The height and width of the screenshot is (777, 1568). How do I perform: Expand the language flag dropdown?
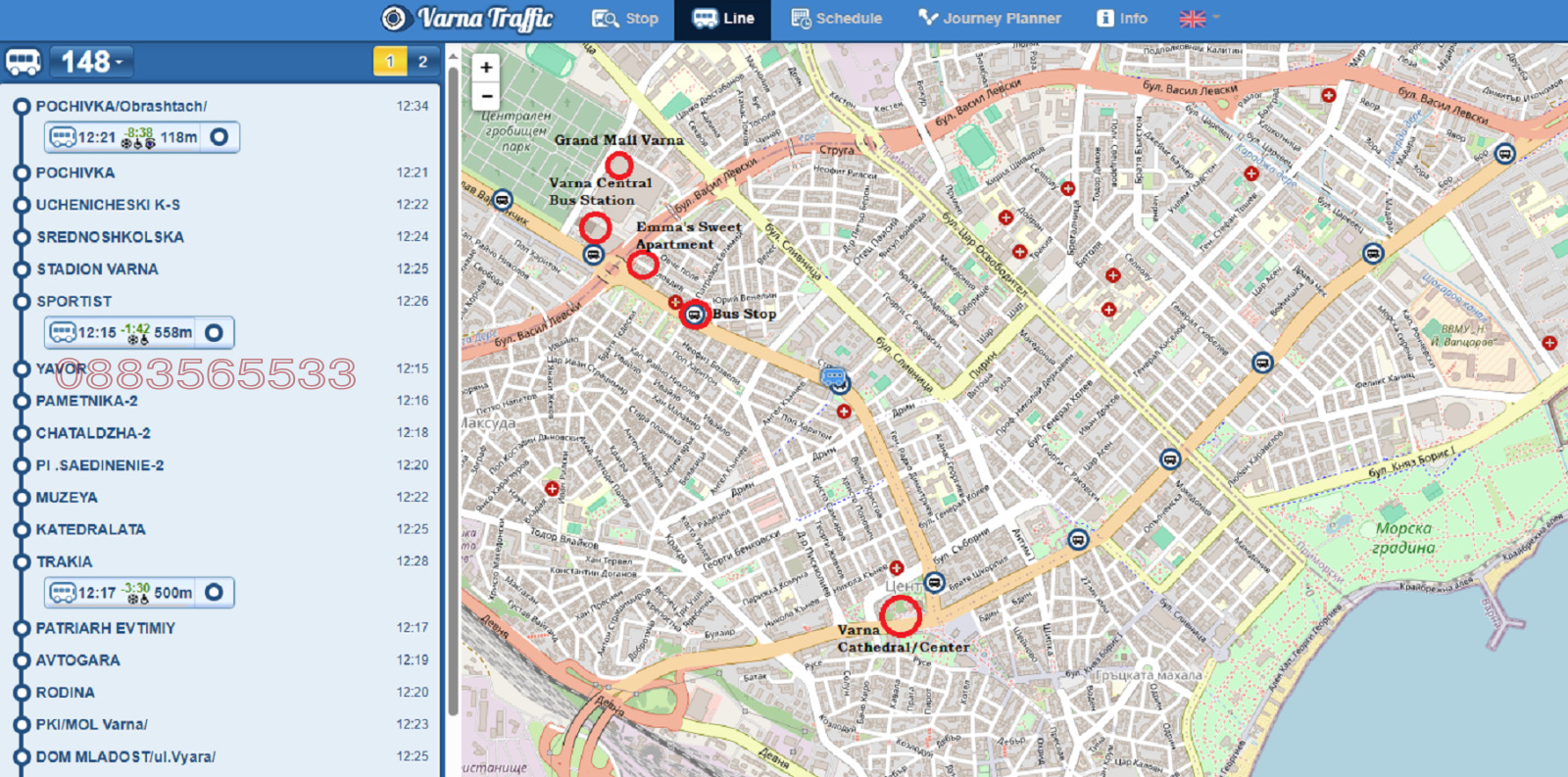point(1200,19)
